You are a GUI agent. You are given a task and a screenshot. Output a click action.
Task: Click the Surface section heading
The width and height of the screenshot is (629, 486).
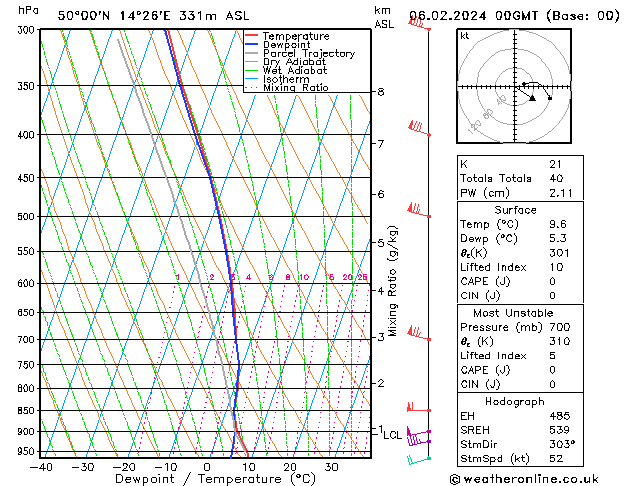click(x=515, y=210)
